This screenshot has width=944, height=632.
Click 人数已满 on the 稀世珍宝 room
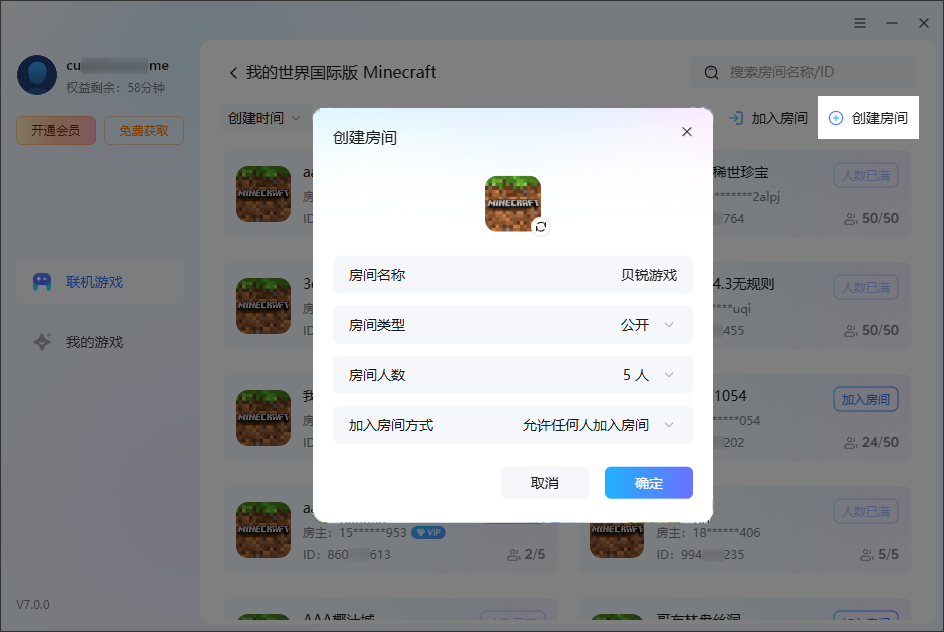pos(866,175)
